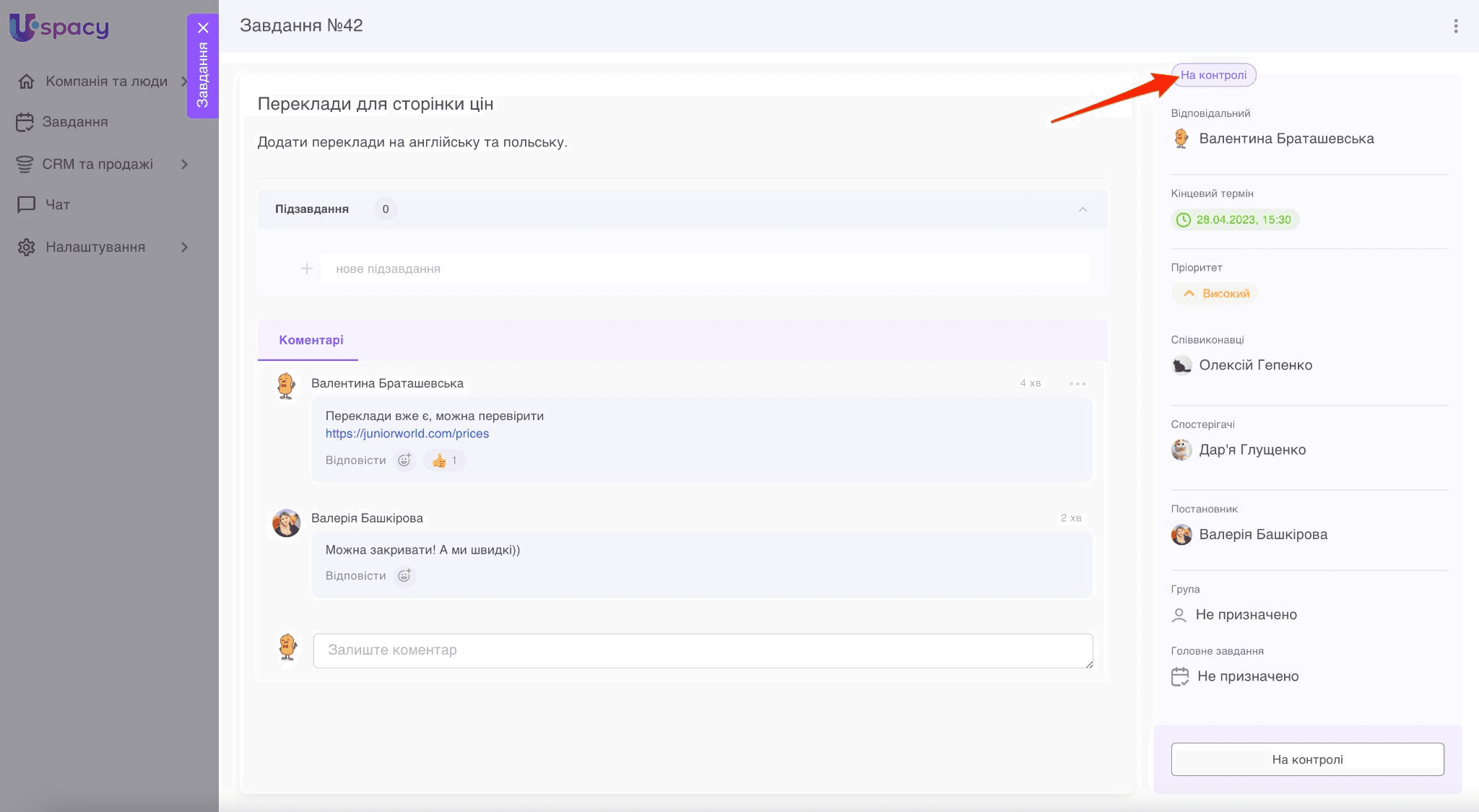The image size is (1479, 812).
Task: Close the Завдання side panel
Action: 203,28
